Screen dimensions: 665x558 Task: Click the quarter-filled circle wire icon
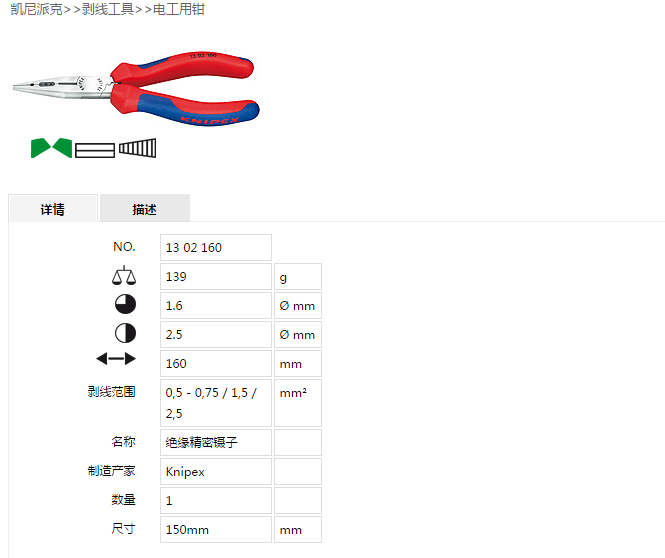click(x=125, y=304)
